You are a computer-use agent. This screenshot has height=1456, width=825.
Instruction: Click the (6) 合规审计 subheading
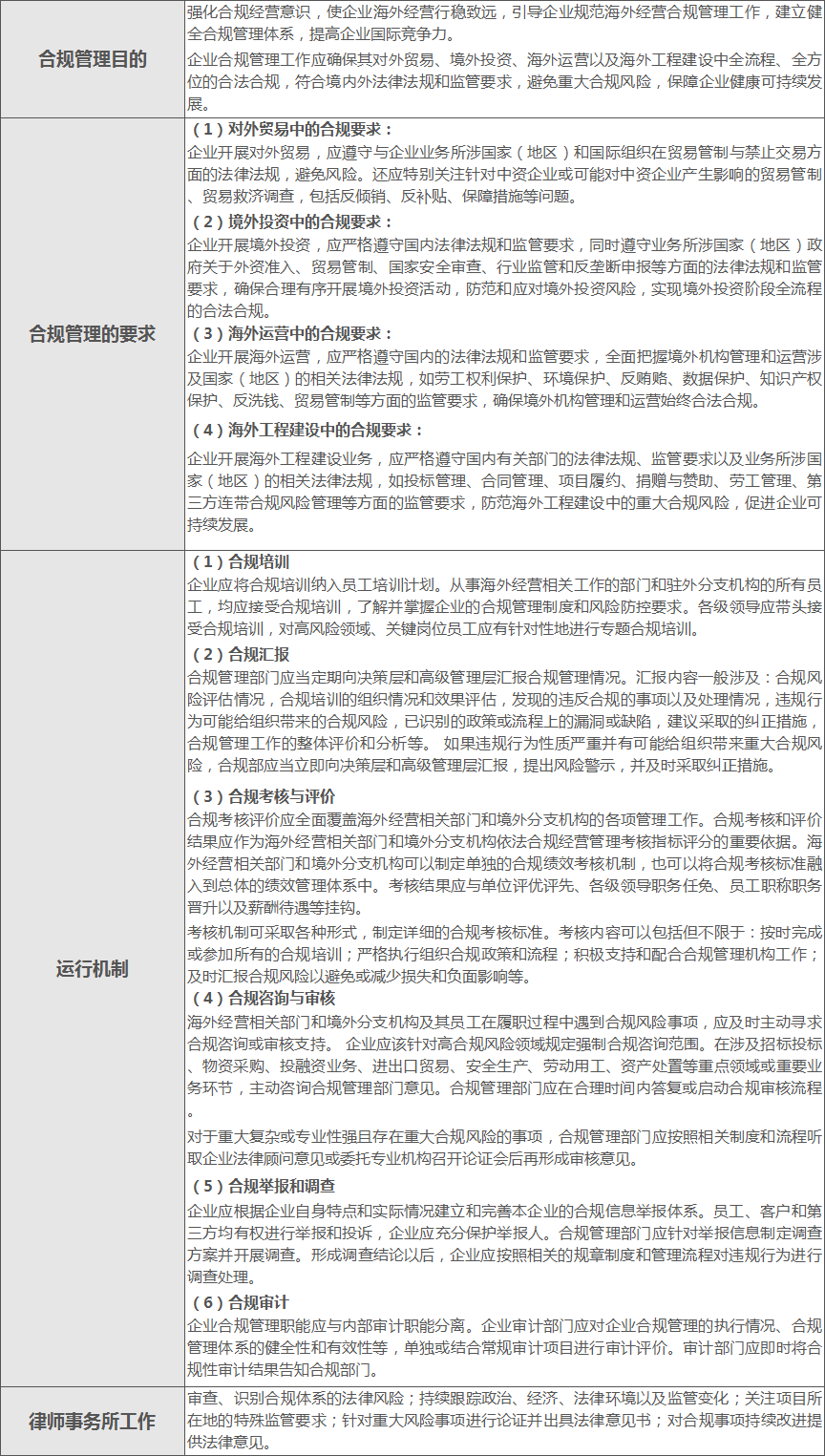(x=241, y=1302)
